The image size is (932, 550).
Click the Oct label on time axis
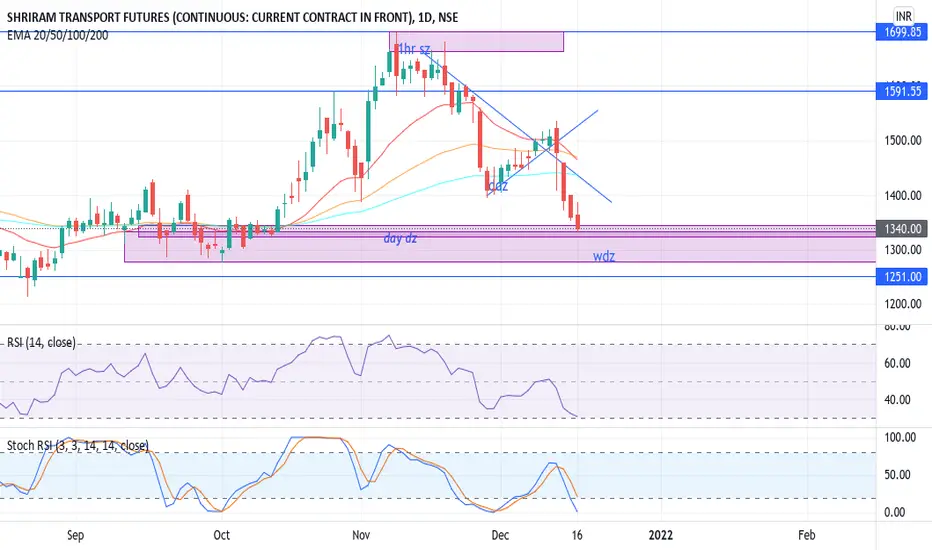point(221,535)
